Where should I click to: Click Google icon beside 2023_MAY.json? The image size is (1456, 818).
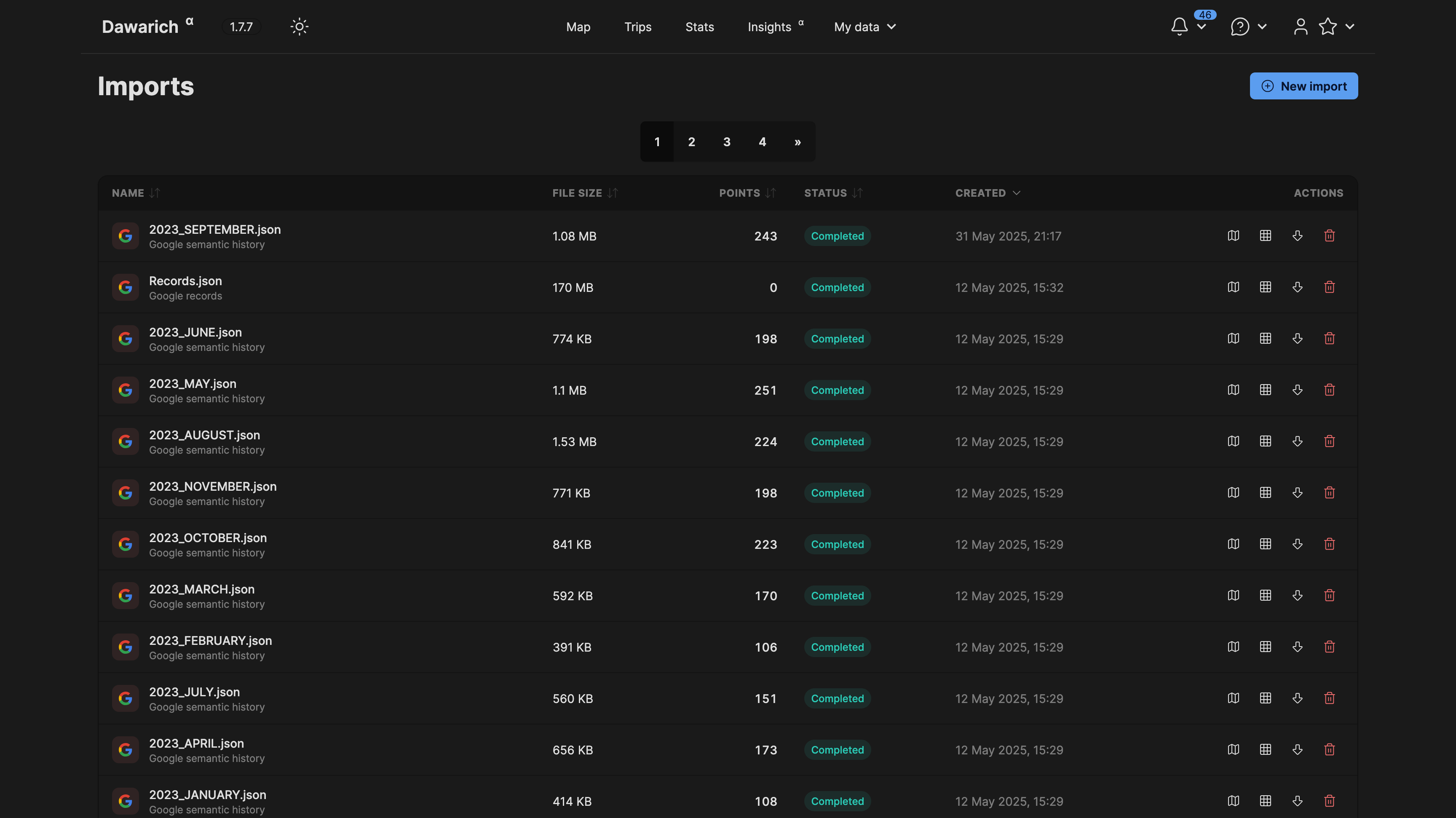pos(125,390)
